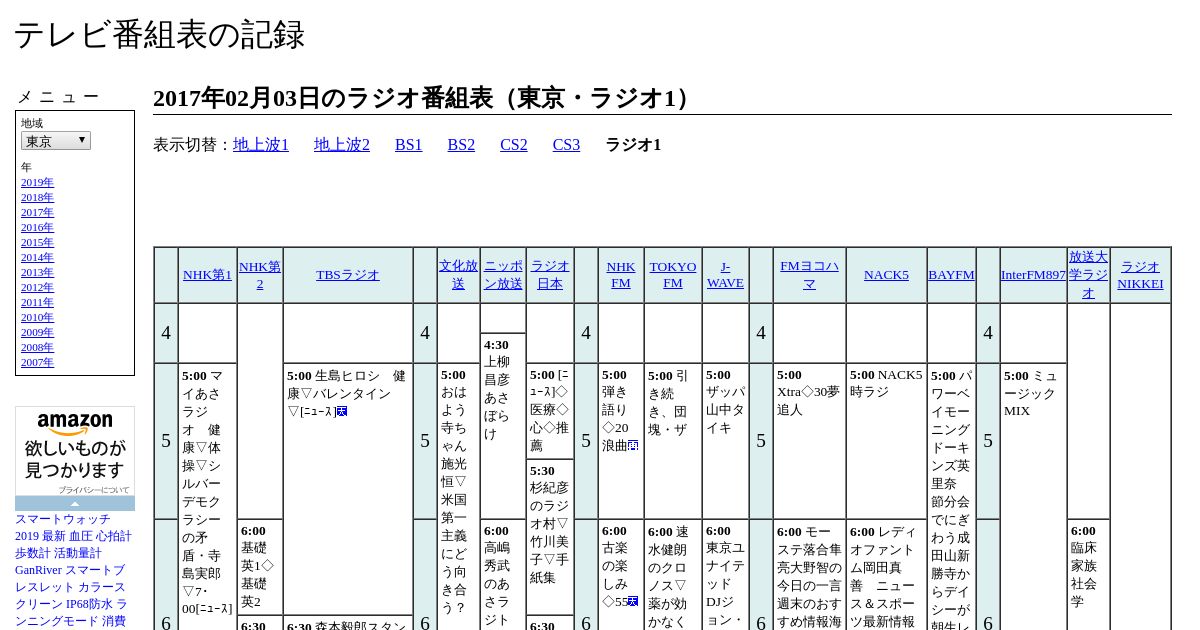The height and width of the screenshot is (630, 1200).
Task: Click the 6:00 基礎英1 program cell
Action: tap(260, 567)
